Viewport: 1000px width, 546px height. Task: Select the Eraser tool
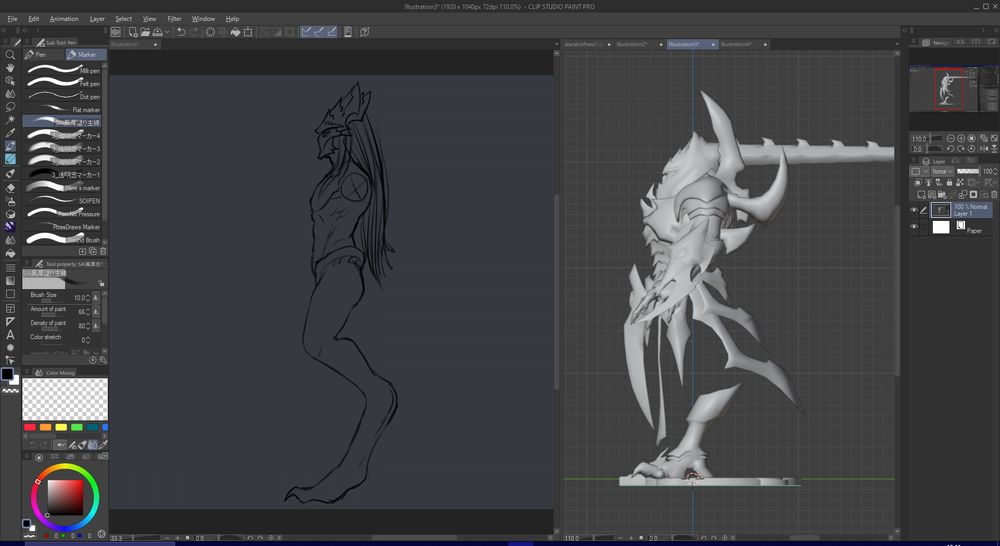(10, 188)
